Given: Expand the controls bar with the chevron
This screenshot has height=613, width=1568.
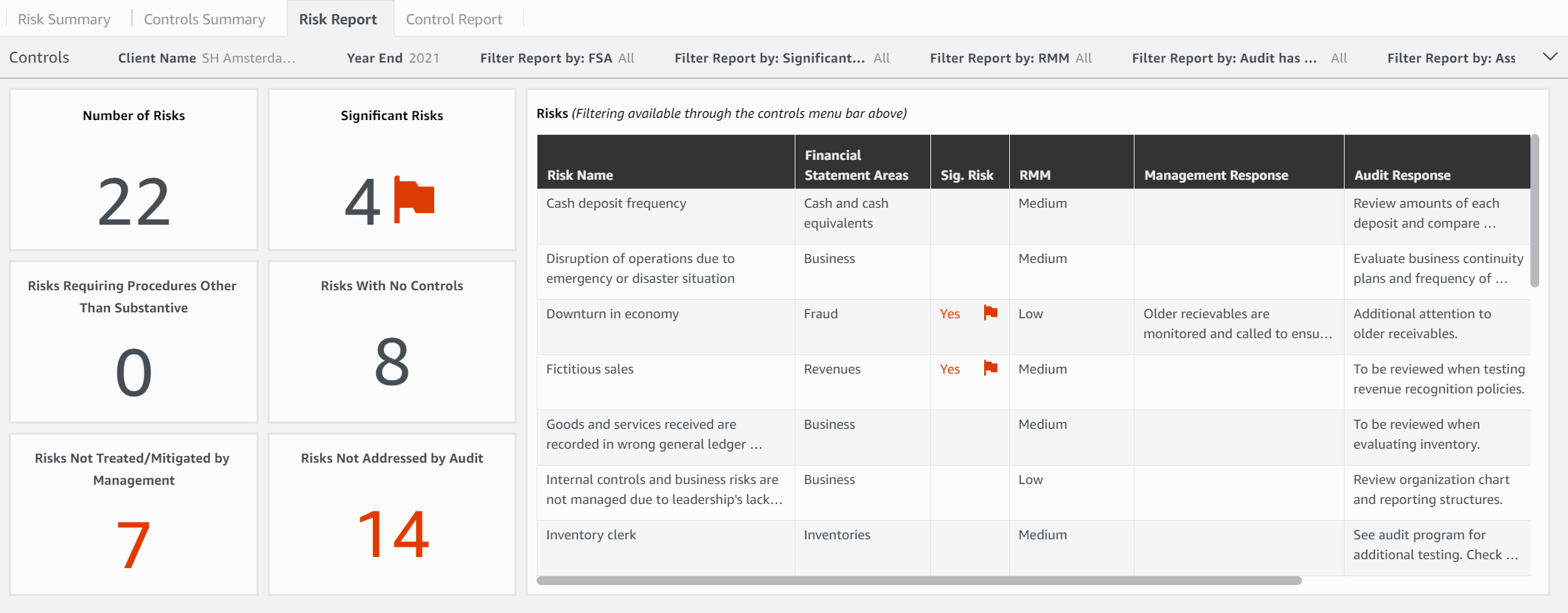Looking at the screenshot, I should click(1550, 57).
